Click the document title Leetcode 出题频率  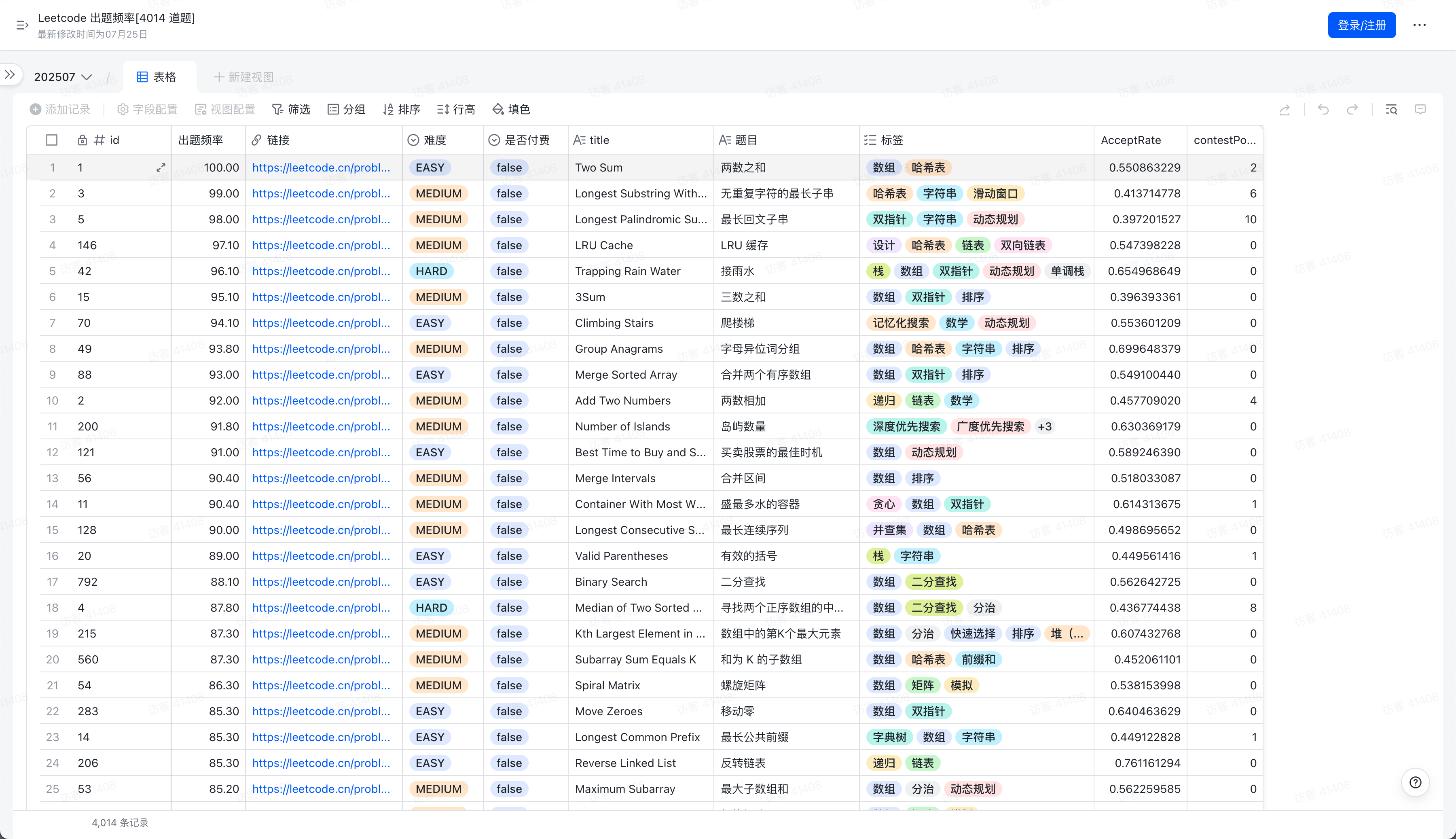116,18
